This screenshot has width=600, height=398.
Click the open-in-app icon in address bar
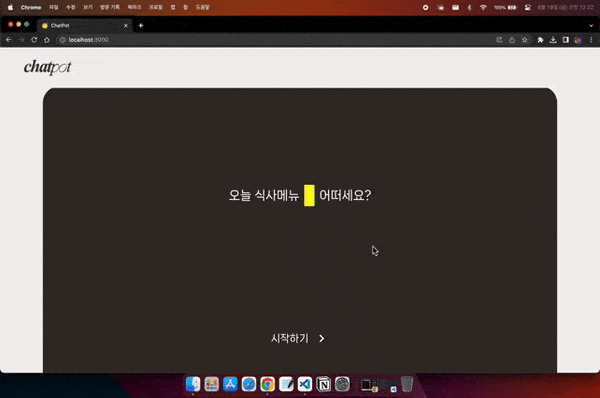[499, 40]
